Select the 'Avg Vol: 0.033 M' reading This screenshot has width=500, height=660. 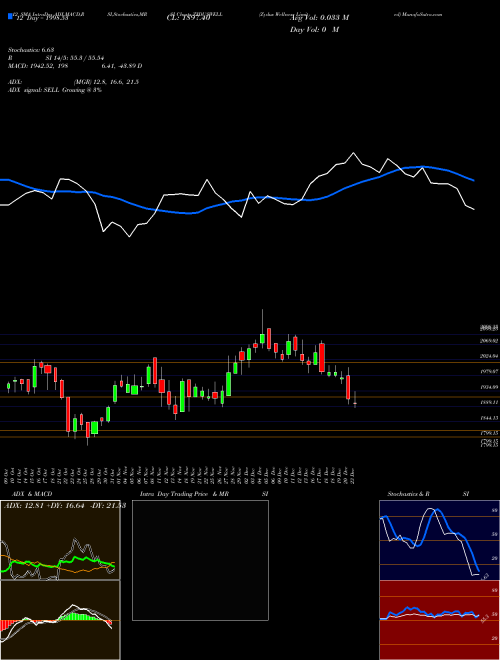[319, 17]
